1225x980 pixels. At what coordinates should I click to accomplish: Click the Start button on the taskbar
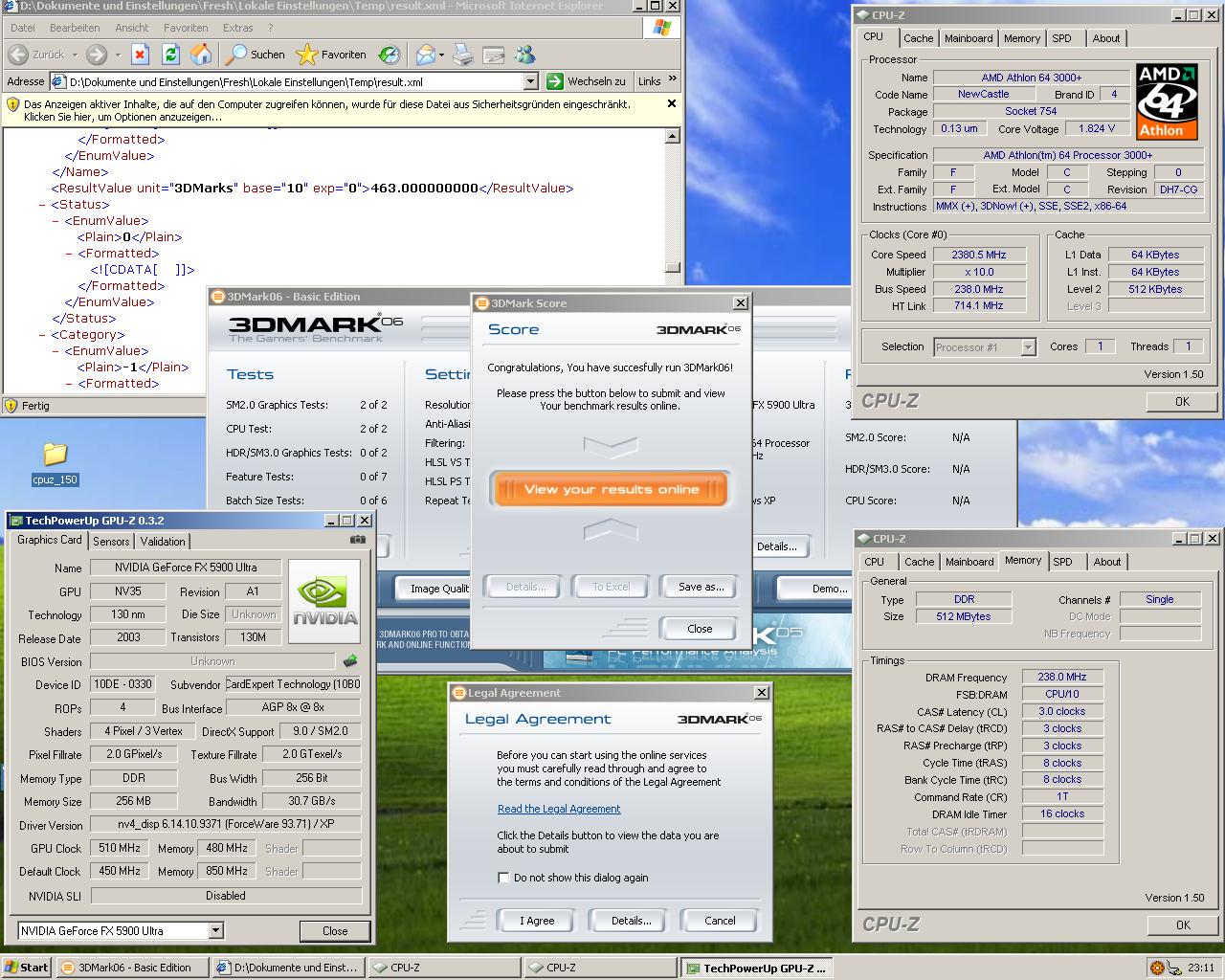pos(26,968)
